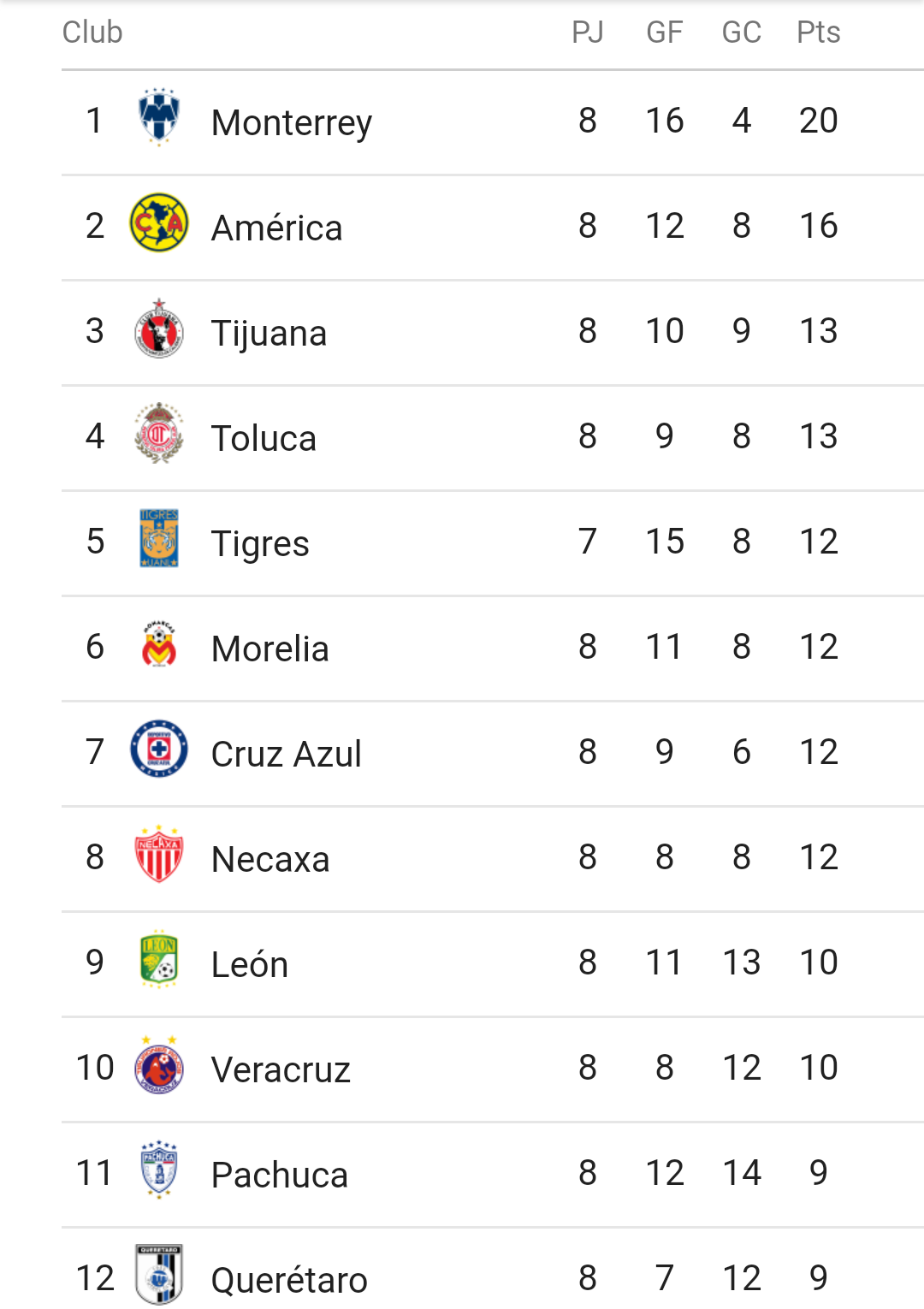
Task: Click the Cruz Azul team name
Action: (x=286, y=754)
